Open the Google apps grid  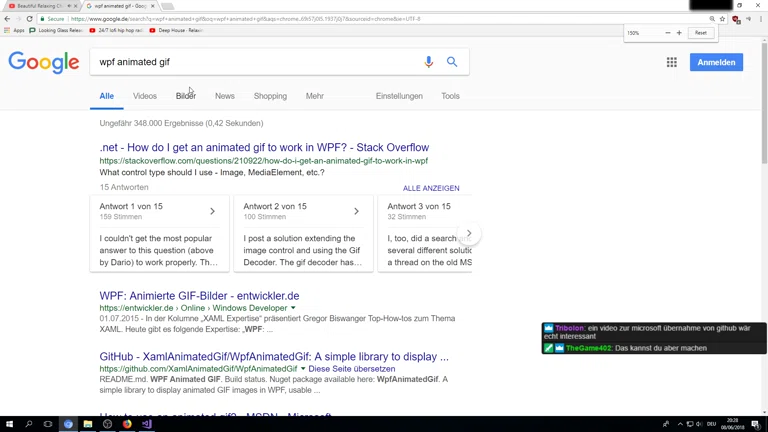click(671, 62)
